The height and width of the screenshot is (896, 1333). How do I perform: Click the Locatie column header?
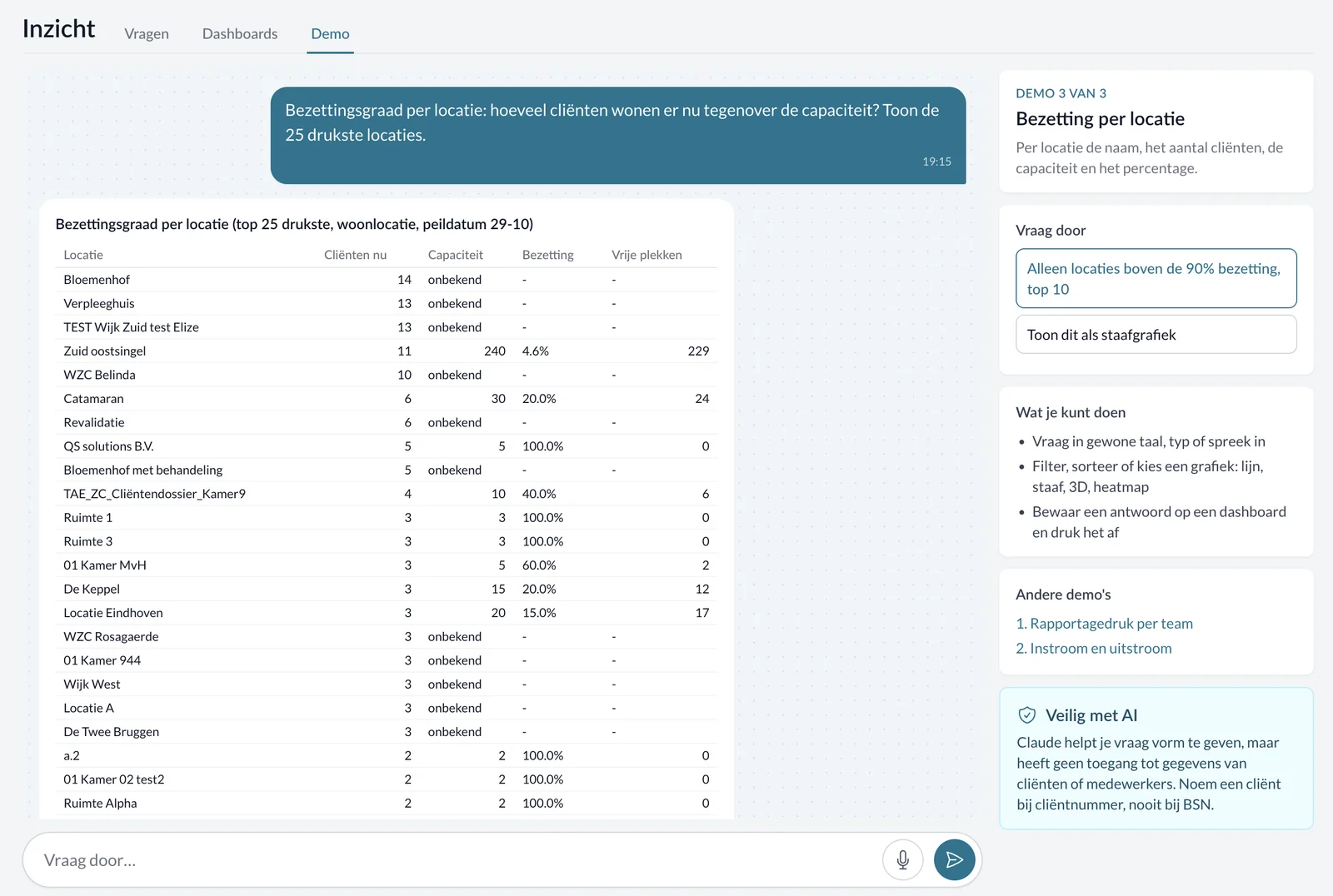(83, 255)
